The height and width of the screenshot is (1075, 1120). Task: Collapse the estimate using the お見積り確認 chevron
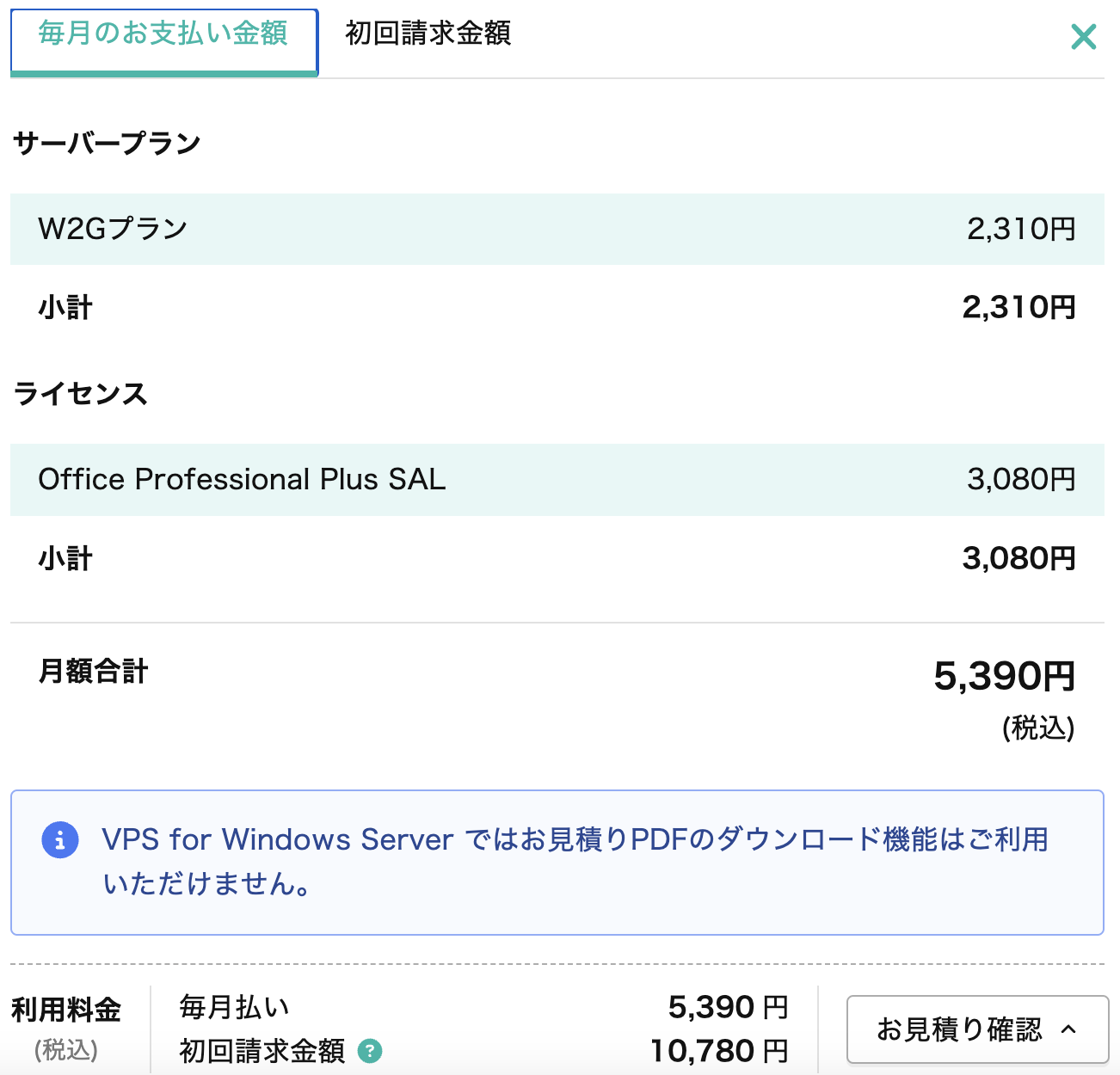[x=1068, y=1029]
